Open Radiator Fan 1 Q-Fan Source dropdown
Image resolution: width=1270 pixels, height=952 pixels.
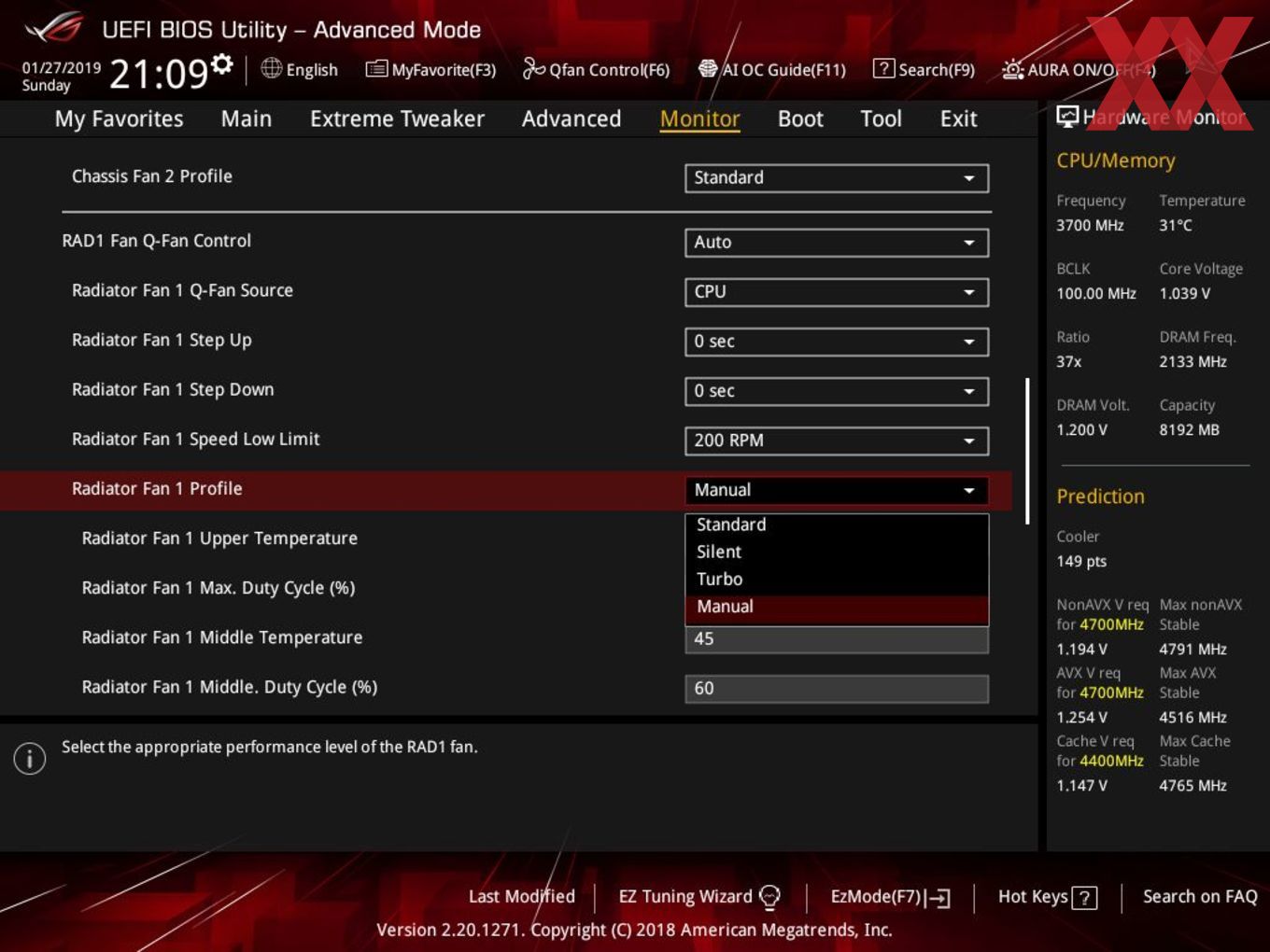837,292
